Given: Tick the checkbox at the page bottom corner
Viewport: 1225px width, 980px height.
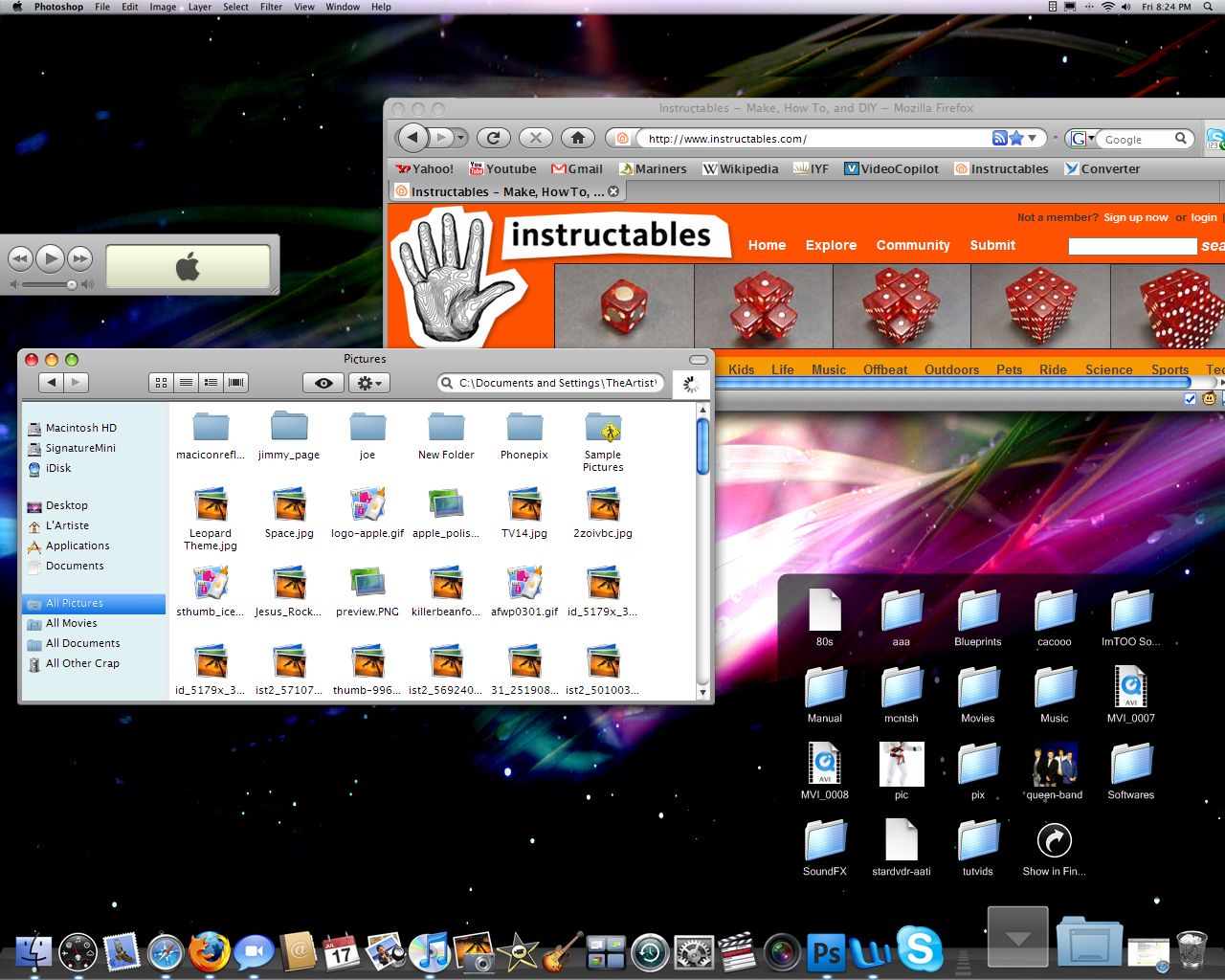Looking at the screenshot, I should [x=1190, y=399].
